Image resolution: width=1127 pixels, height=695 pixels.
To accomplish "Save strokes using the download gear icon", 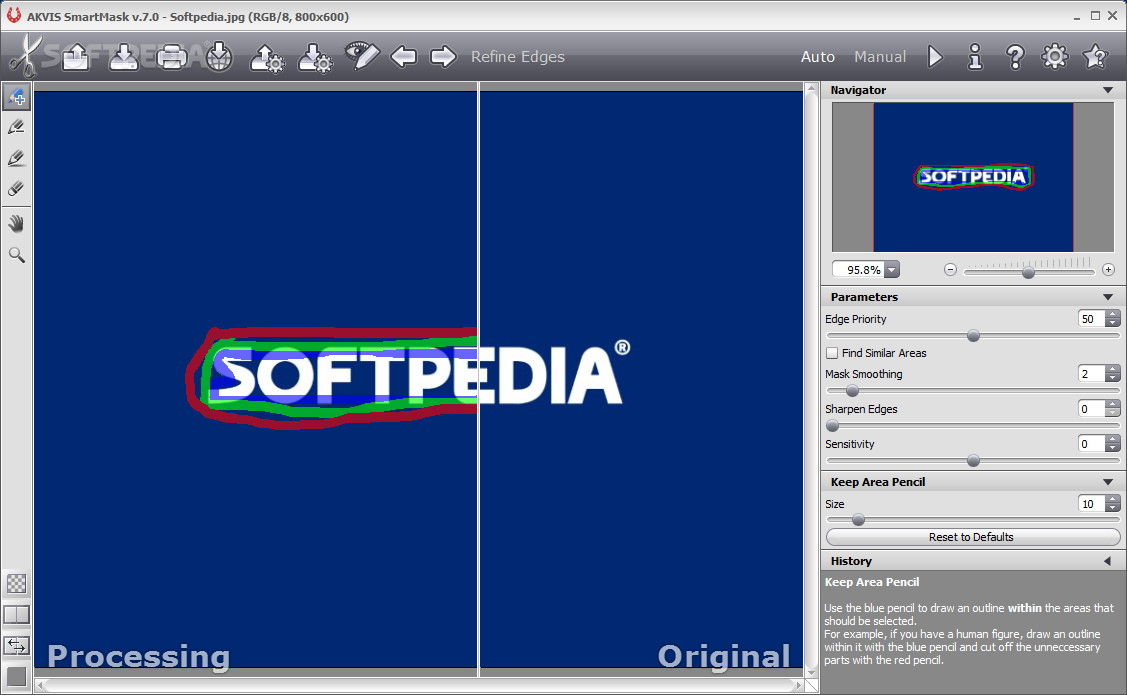I will (315, 57).
